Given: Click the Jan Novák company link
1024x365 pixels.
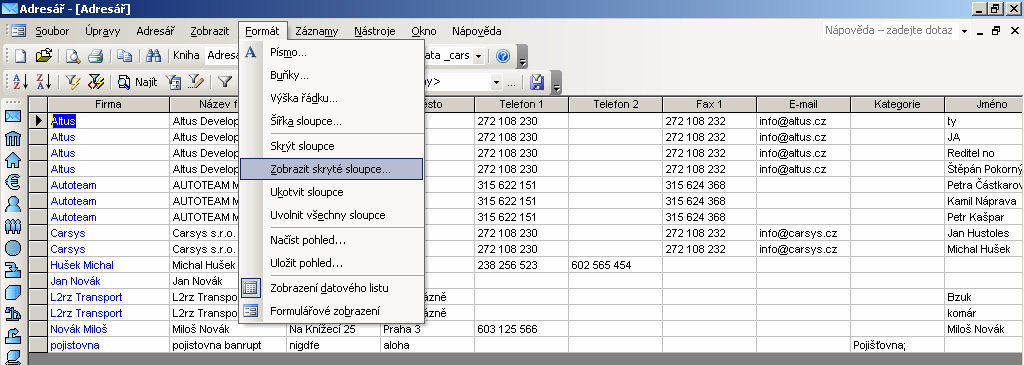Looking at the screenshot, I should click(x=75, y=281).
